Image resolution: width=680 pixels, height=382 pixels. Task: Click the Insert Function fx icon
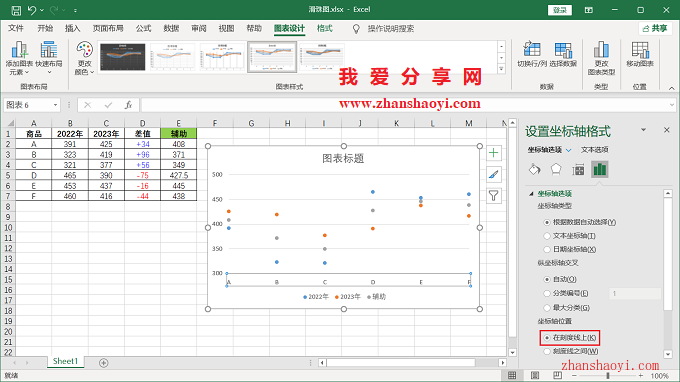(128, 105)
